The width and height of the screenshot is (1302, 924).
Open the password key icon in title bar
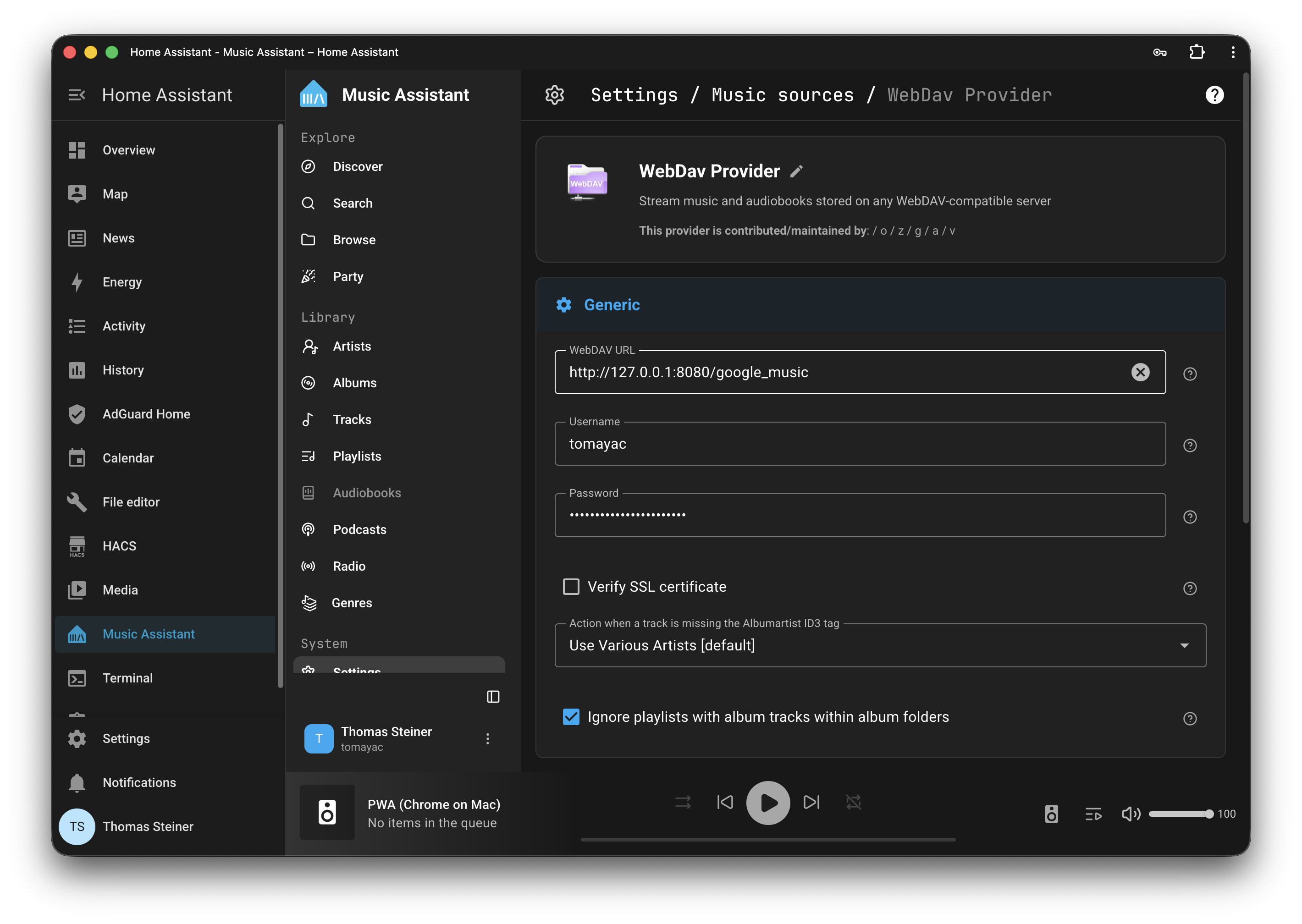pos(1159,52)
